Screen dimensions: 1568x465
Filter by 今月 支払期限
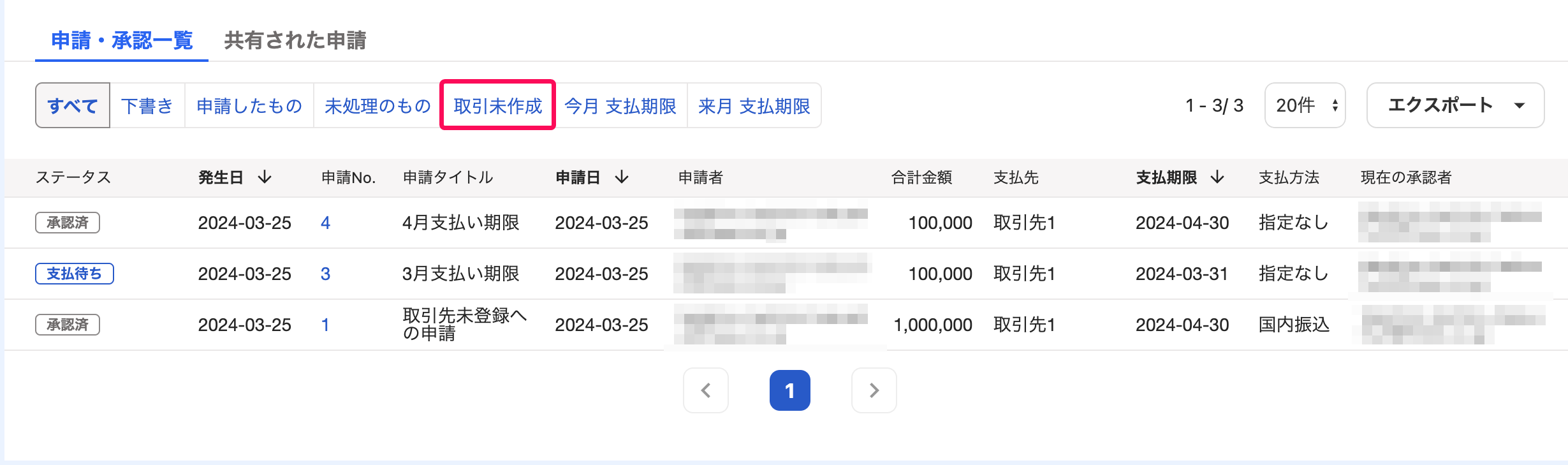tap(620, 105)
